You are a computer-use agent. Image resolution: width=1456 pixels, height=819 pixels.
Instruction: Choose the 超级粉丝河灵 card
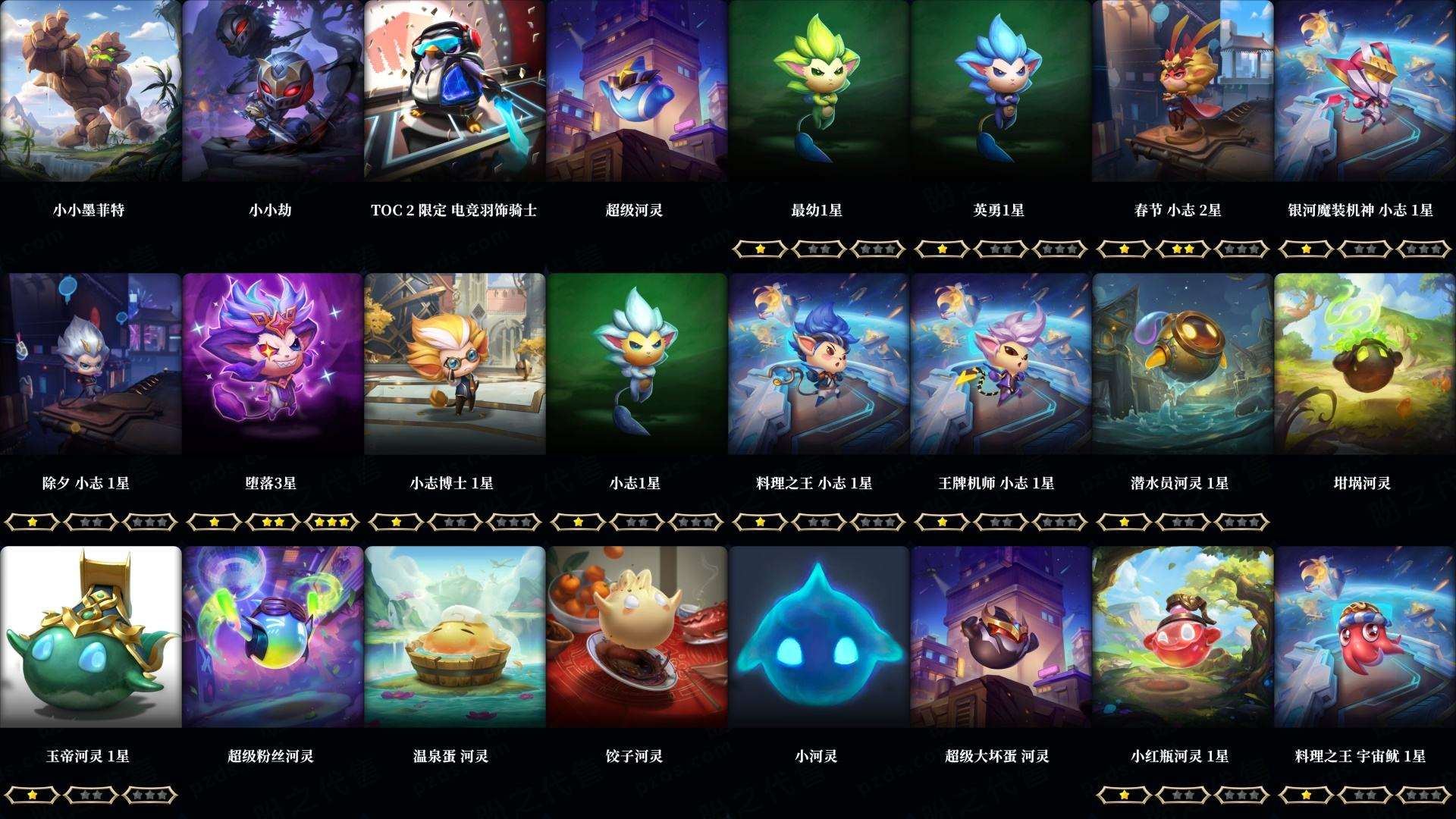coord(272,637)
